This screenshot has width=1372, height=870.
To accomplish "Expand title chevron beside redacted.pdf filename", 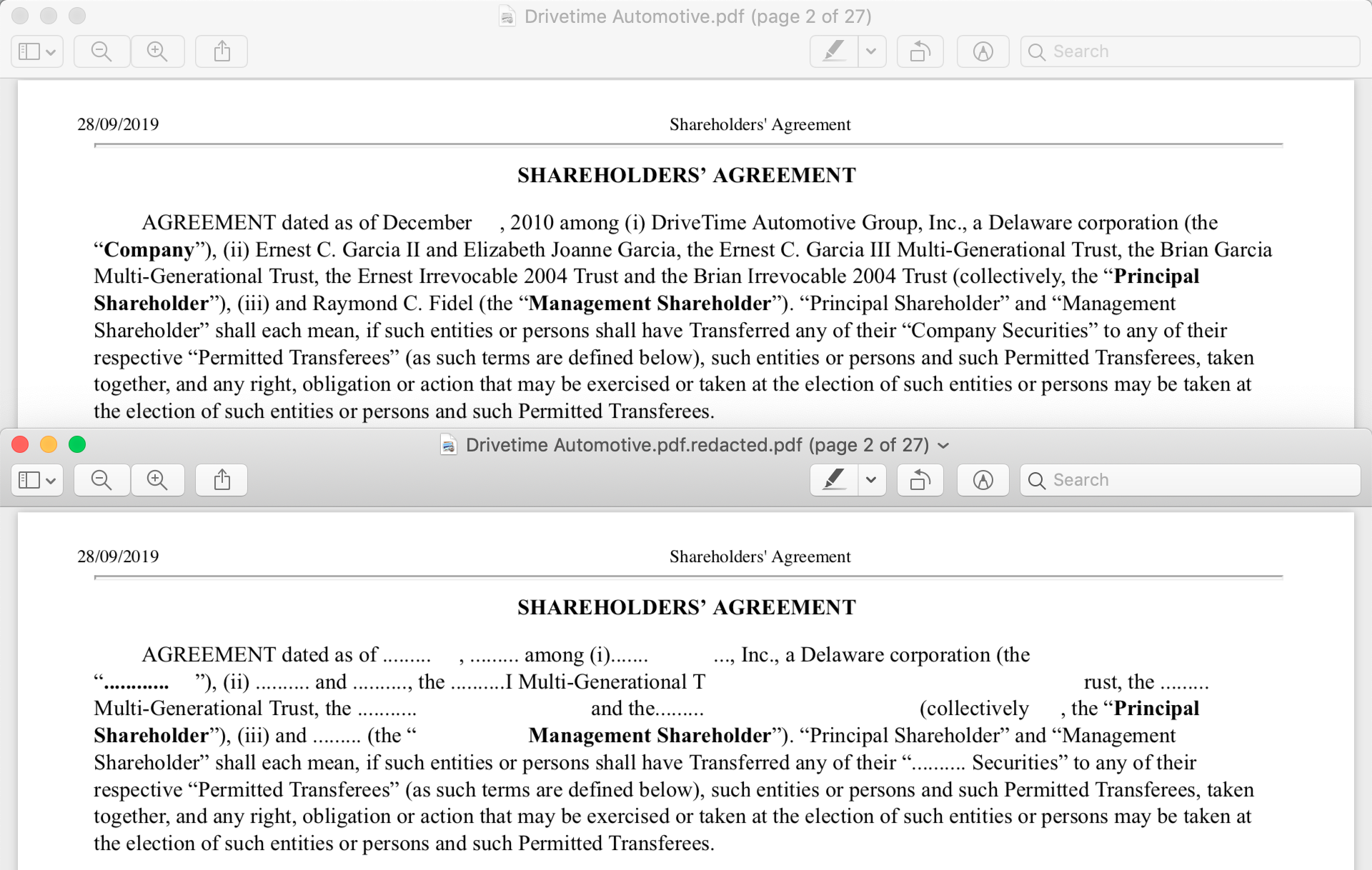I will click(943, 446).
